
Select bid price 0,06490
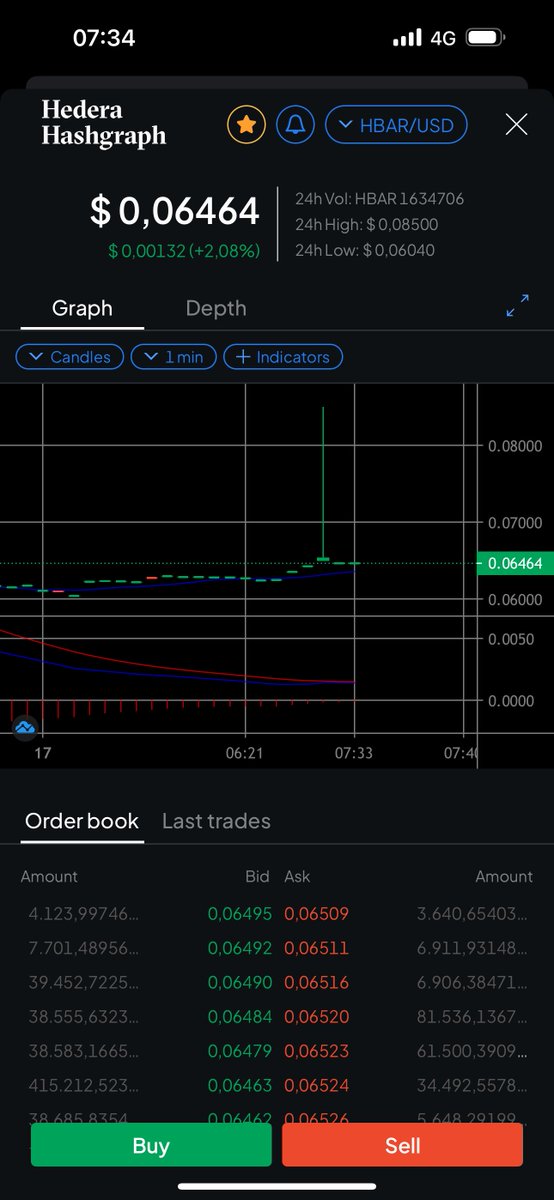239,982
